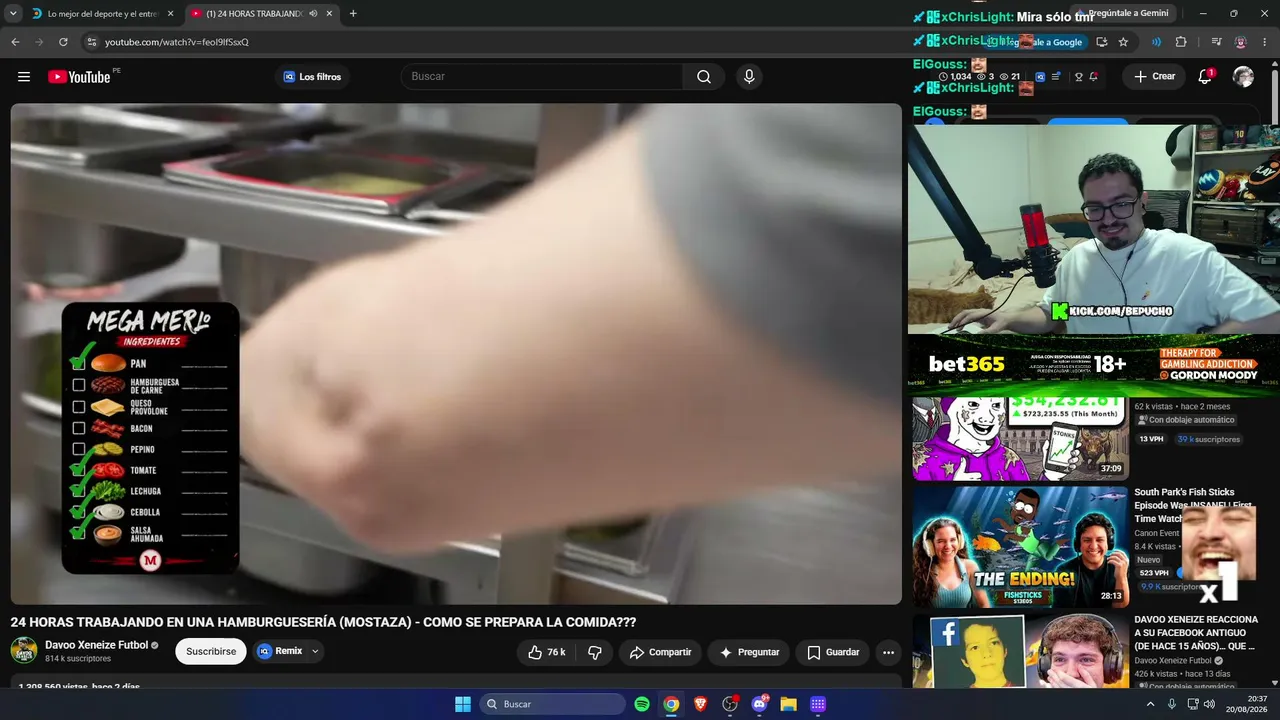Open 'DAVOO XENEIZE REACCIONA' video title
The image size is (1280, 720).
[x=1196, y=633]
